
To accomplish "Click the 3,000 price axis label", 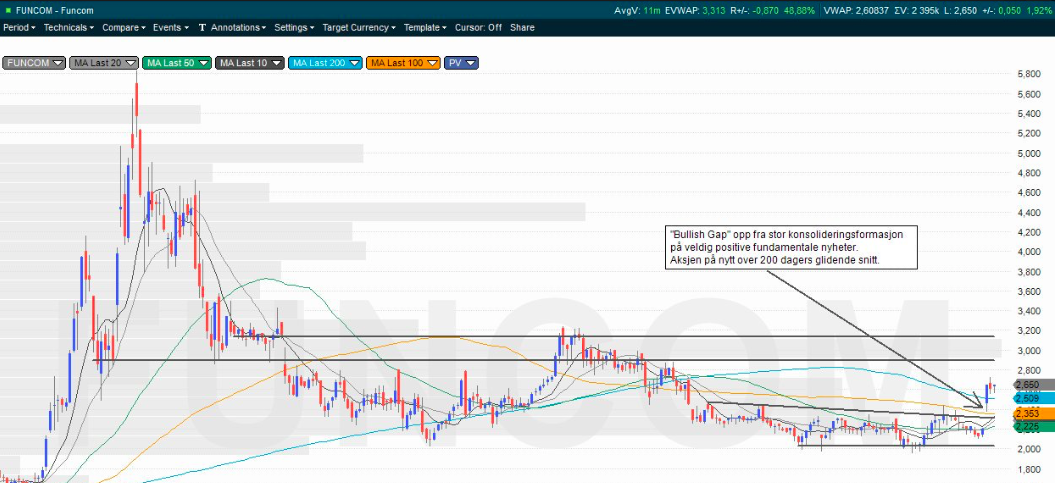I will (1027, 350).
